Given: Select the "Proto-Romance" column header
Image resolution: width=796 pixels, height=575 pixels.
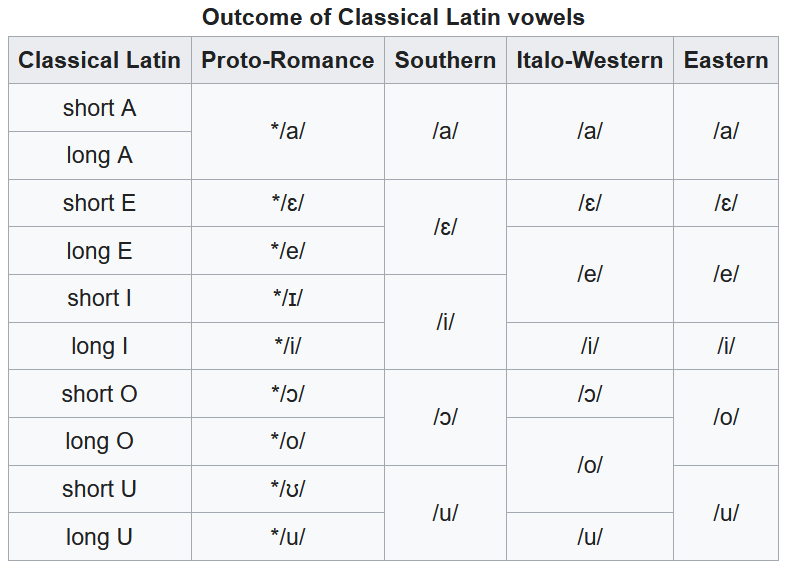Looking at the screenshot, I should click(288, 60).
